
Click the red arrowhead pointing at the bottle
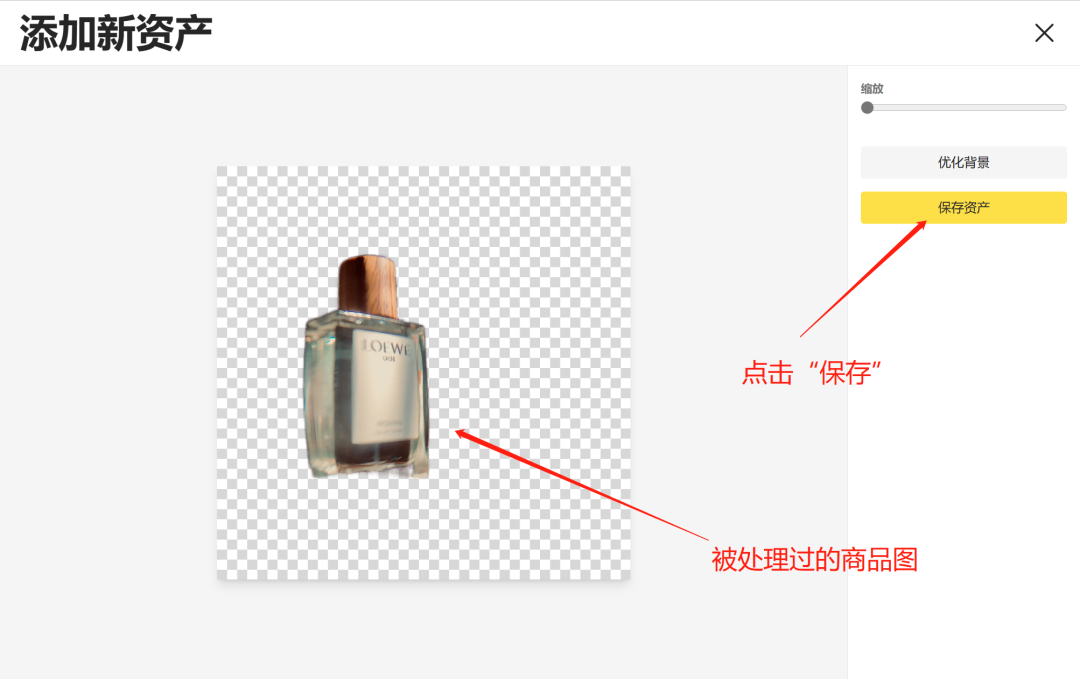(463, 435)
